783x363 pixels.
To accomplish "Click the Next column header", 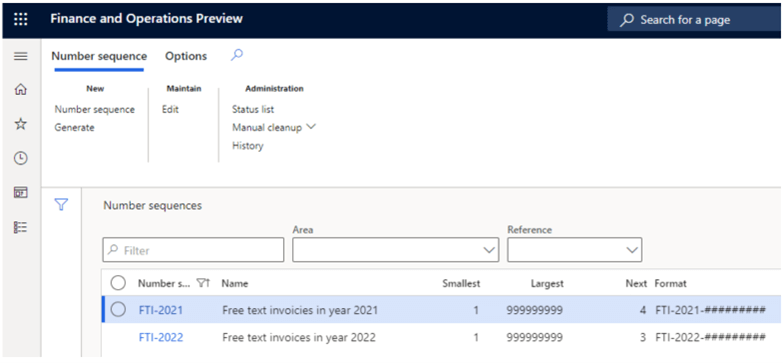I will click(x=636, y=284).
